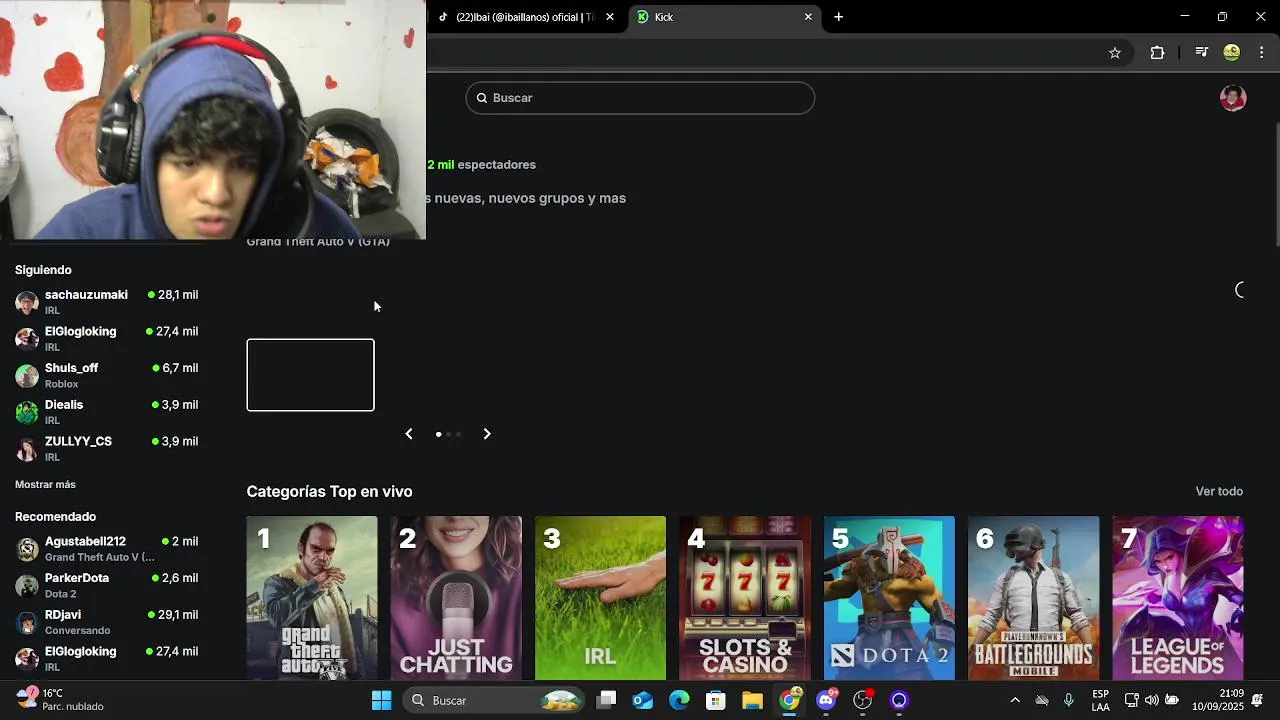Click RDjavi's avatar icon

(27, 622)
